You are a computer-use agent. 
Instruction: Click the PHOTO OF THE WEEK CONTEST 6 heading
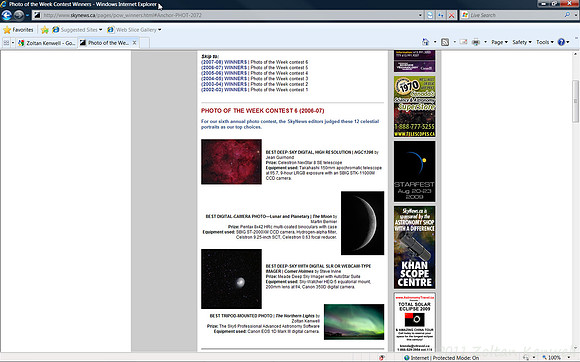[x=263, y=111]
